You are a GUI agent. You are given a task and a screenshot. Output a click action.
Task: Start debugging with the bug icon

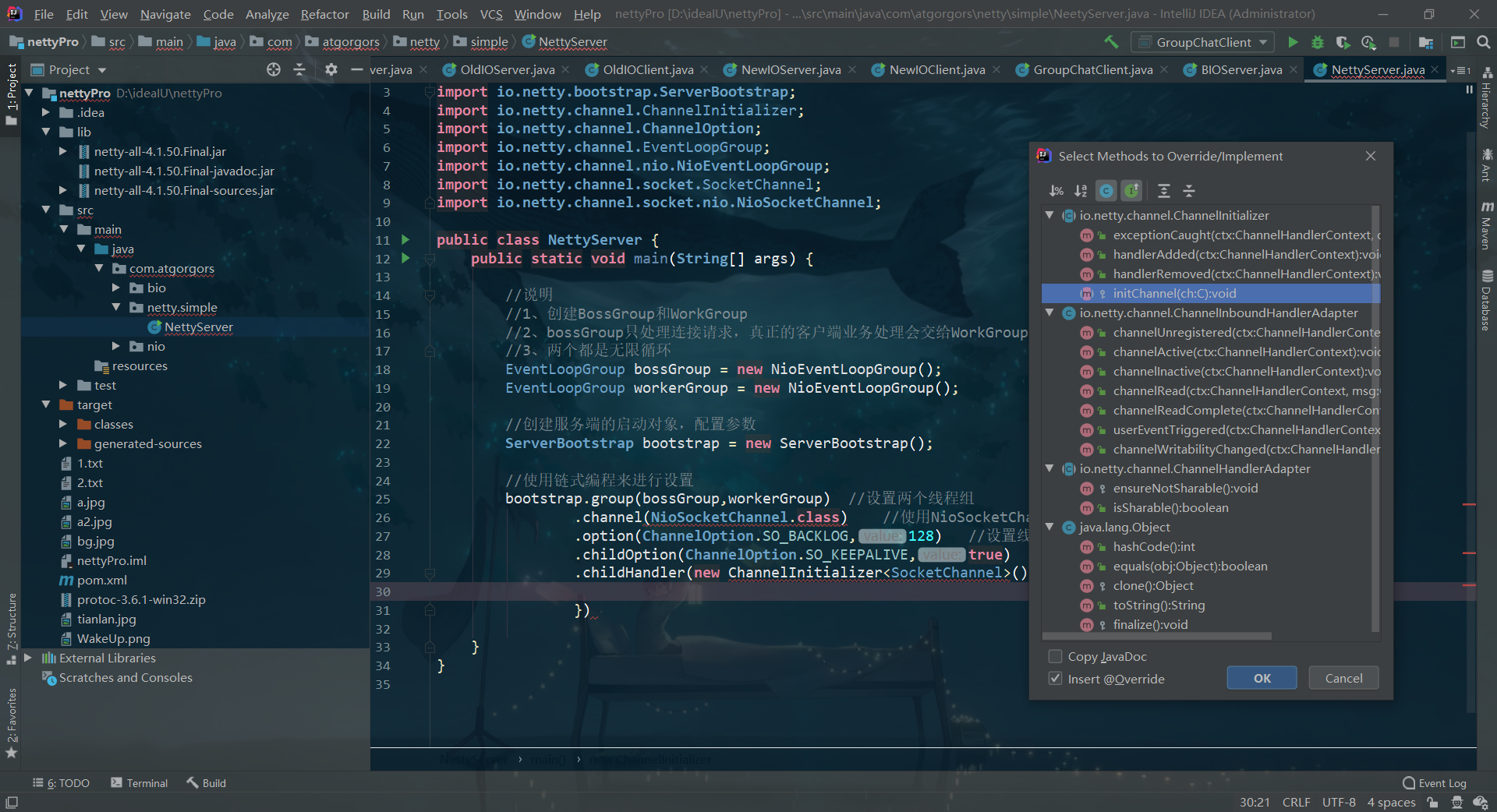(1318, 42)
